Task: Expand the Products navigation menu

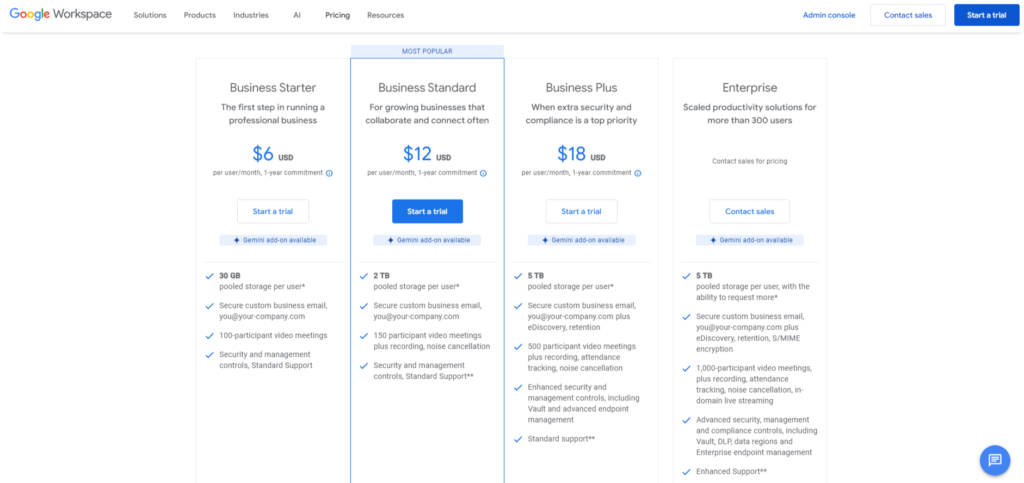Action: click(200, 16)
